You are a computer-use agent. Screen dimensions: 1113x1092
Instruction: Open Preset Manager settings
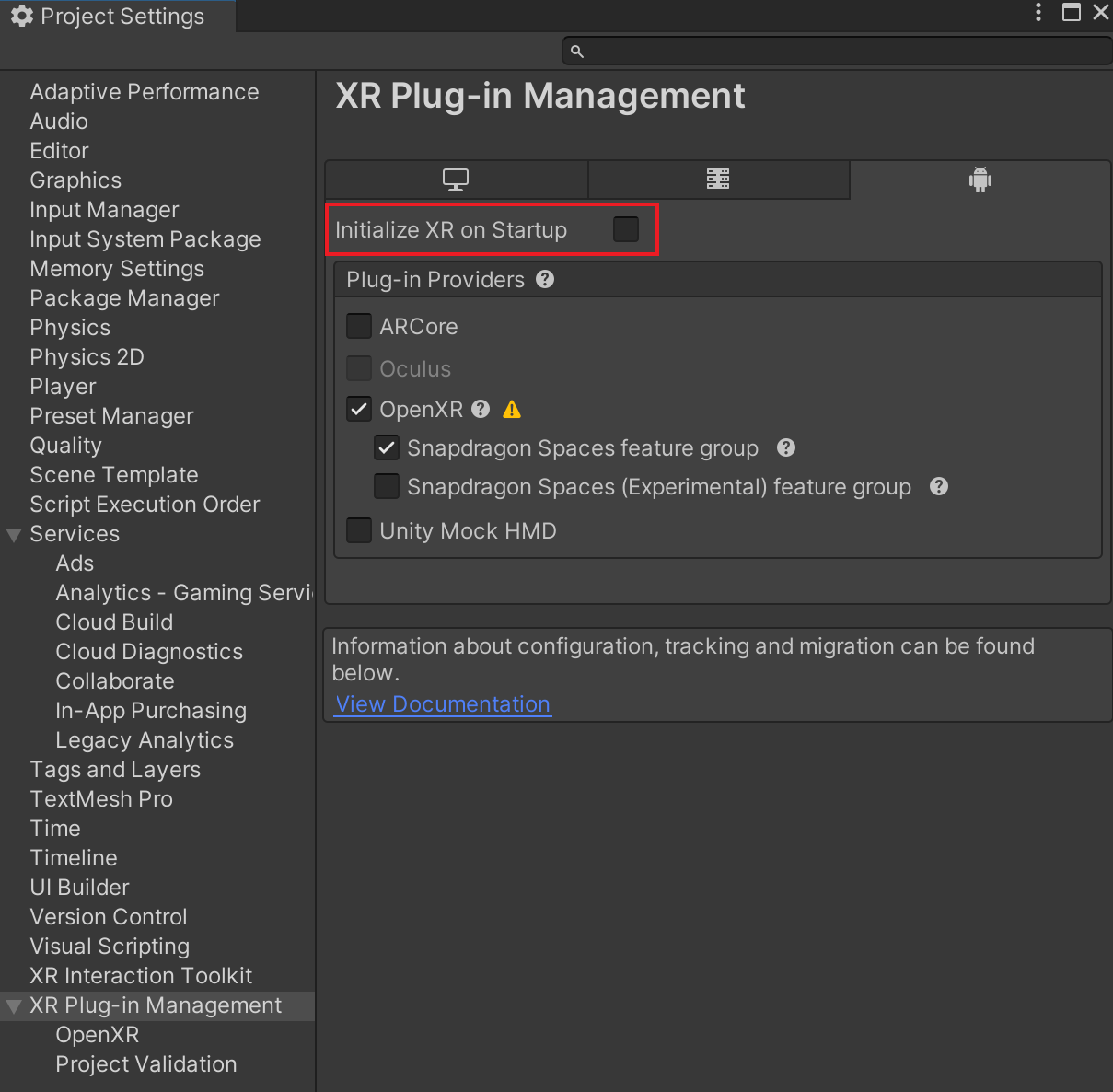[x=111, y=416]
